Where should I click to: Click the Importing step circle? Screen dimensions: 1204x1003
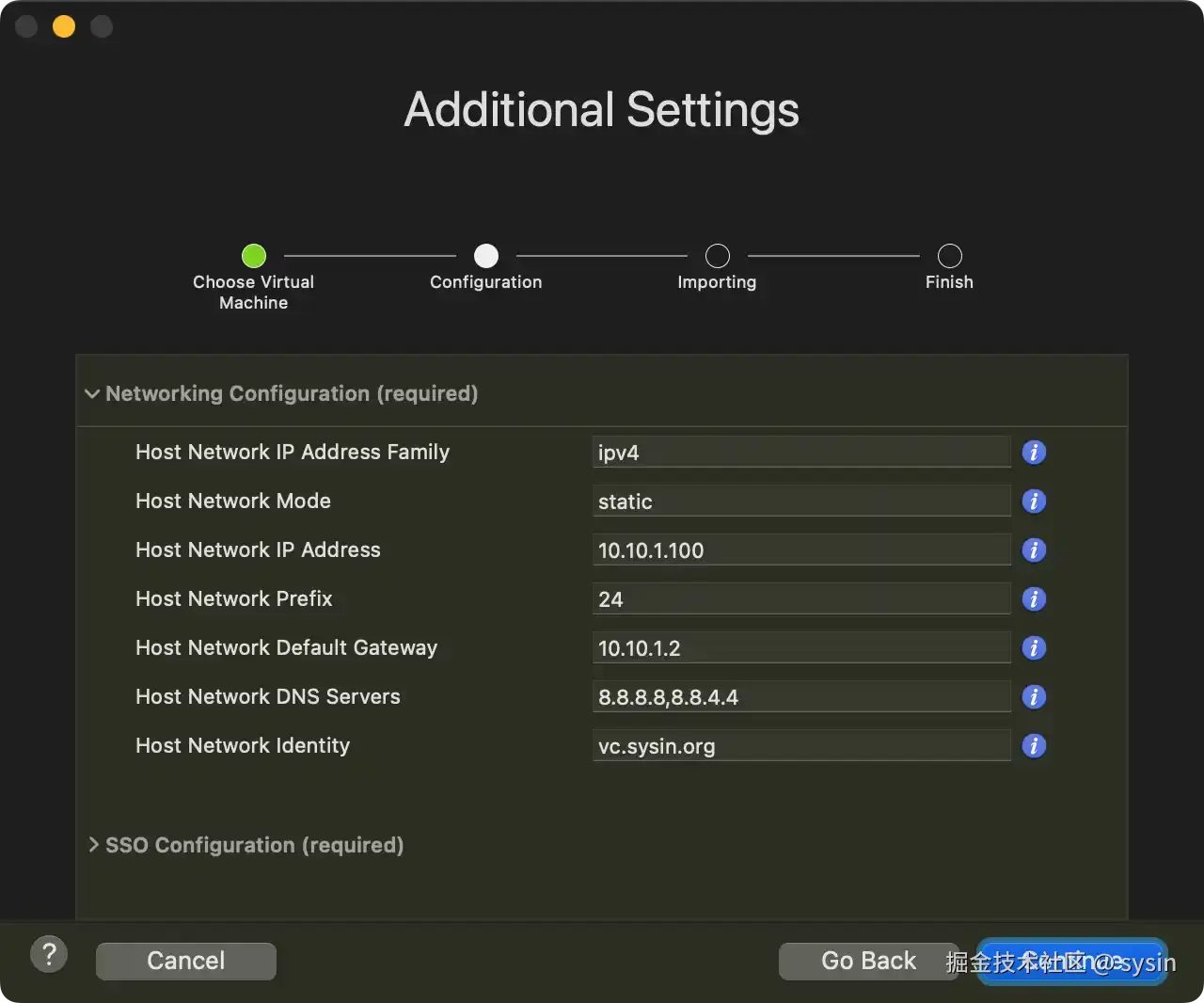[x=718, y=256]
